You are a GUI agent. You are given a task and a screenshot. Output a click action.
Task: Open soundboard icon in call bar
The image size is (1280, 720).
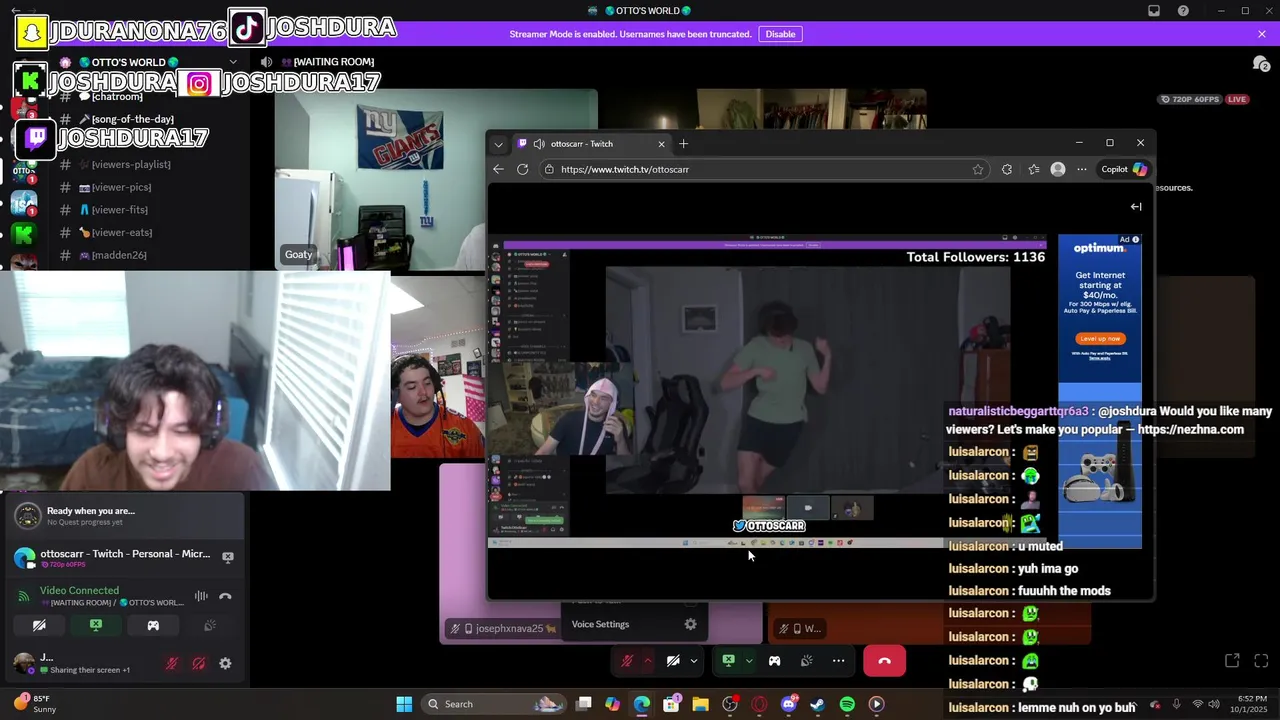(x=806, y=661)
